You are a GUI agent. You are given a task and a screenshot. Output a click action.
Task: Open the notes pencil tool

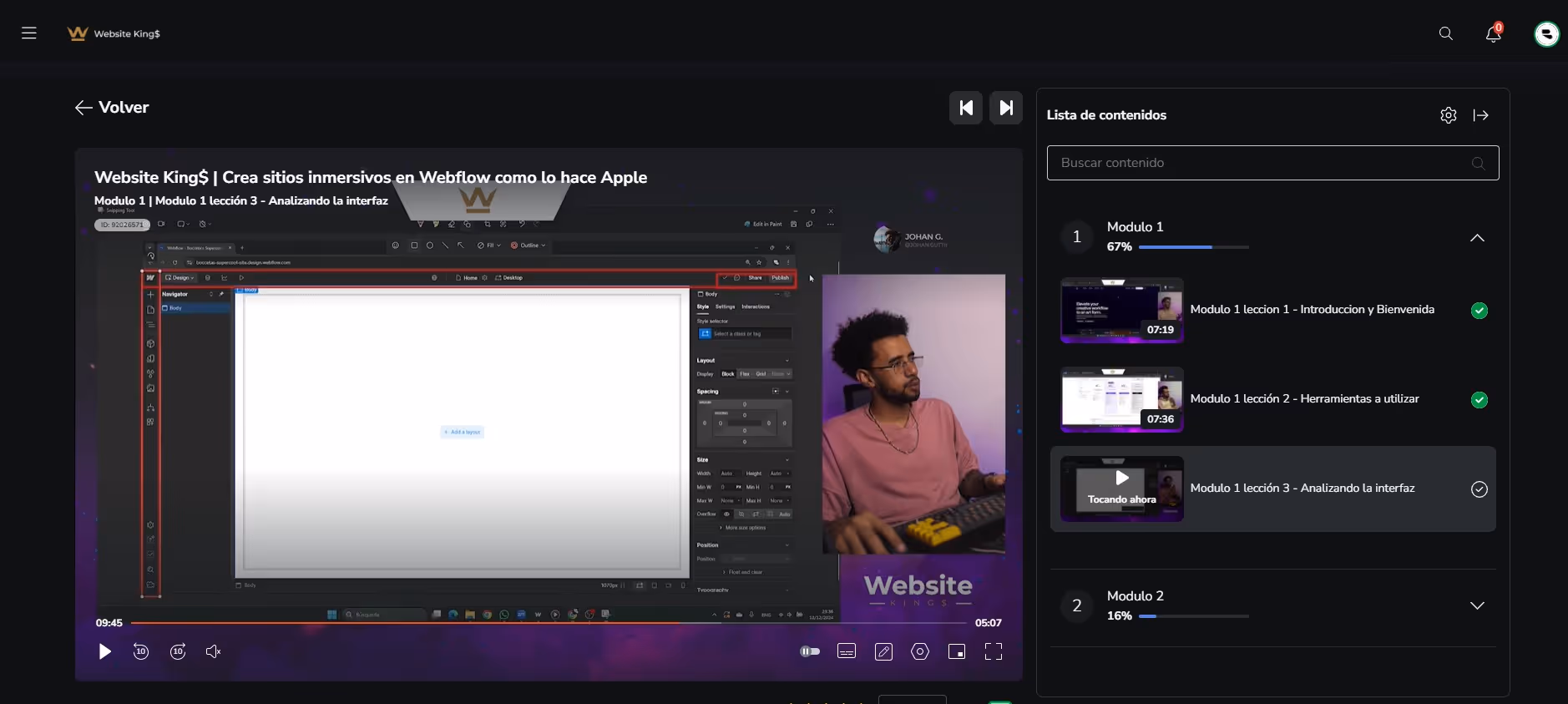coord(883,651)
